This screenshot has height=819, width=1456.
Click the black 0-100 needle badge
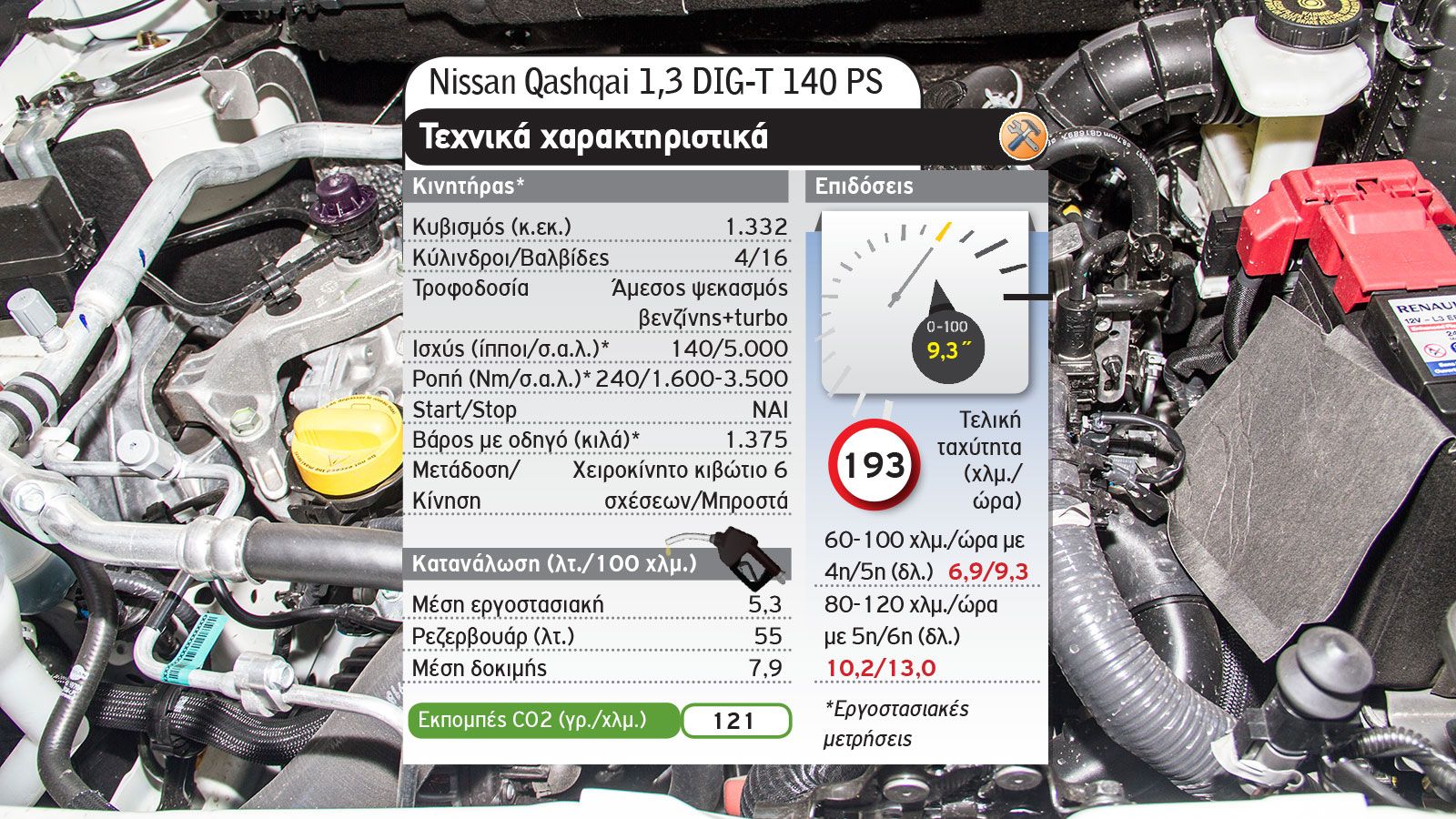947,335
